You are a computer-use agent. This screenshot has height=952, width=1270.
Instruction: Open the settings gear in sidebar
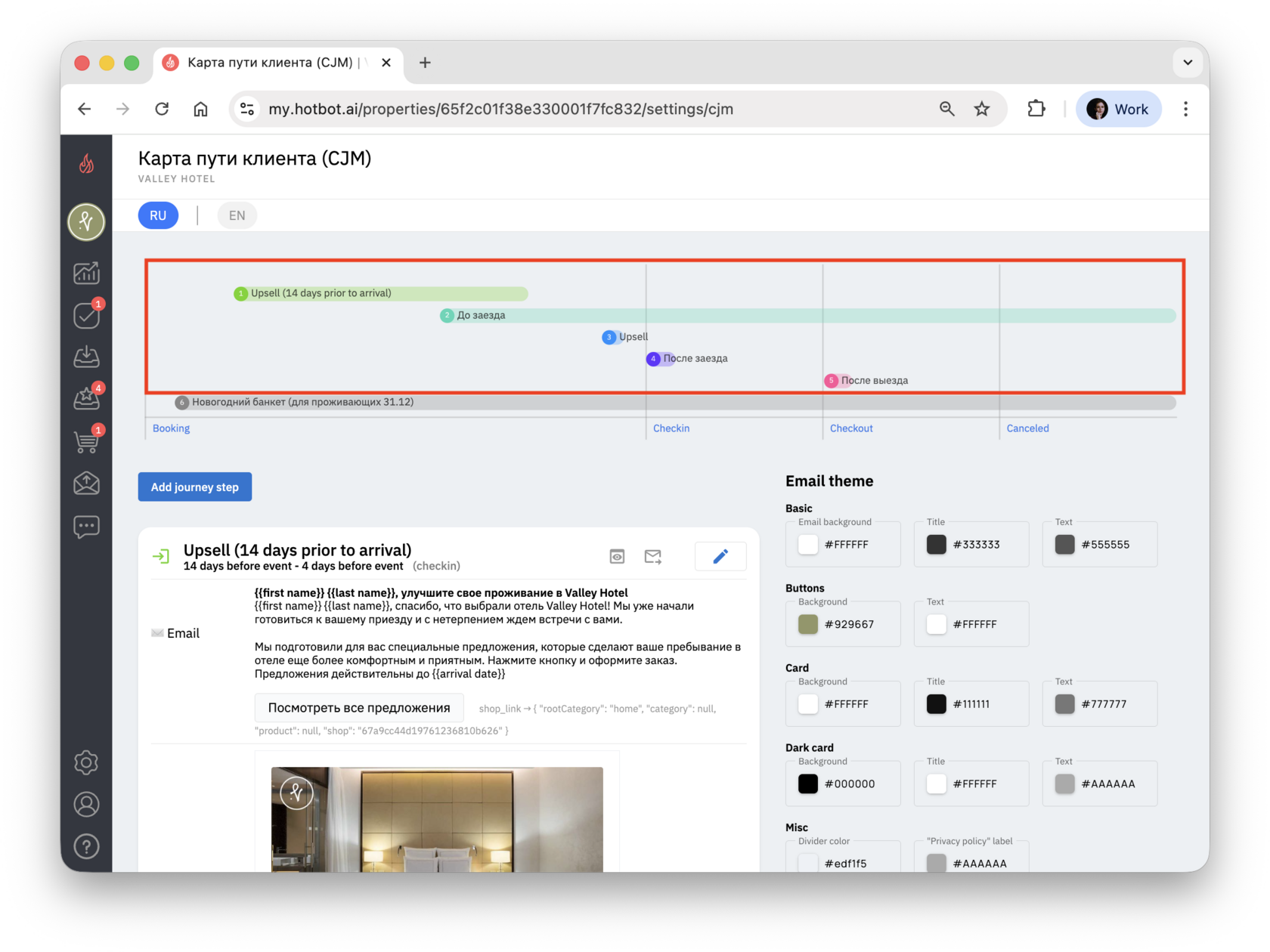coord(86,762)
